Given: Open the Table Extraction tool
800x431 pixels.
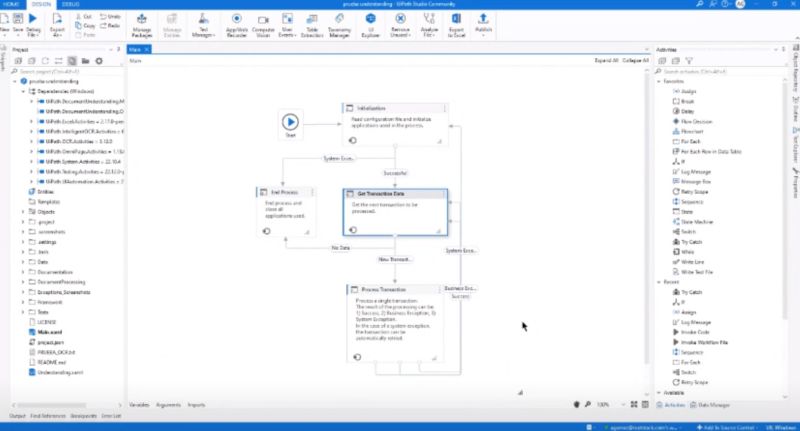Looking at the screenshot, I should pyautogui.click(x=312, y=25).
